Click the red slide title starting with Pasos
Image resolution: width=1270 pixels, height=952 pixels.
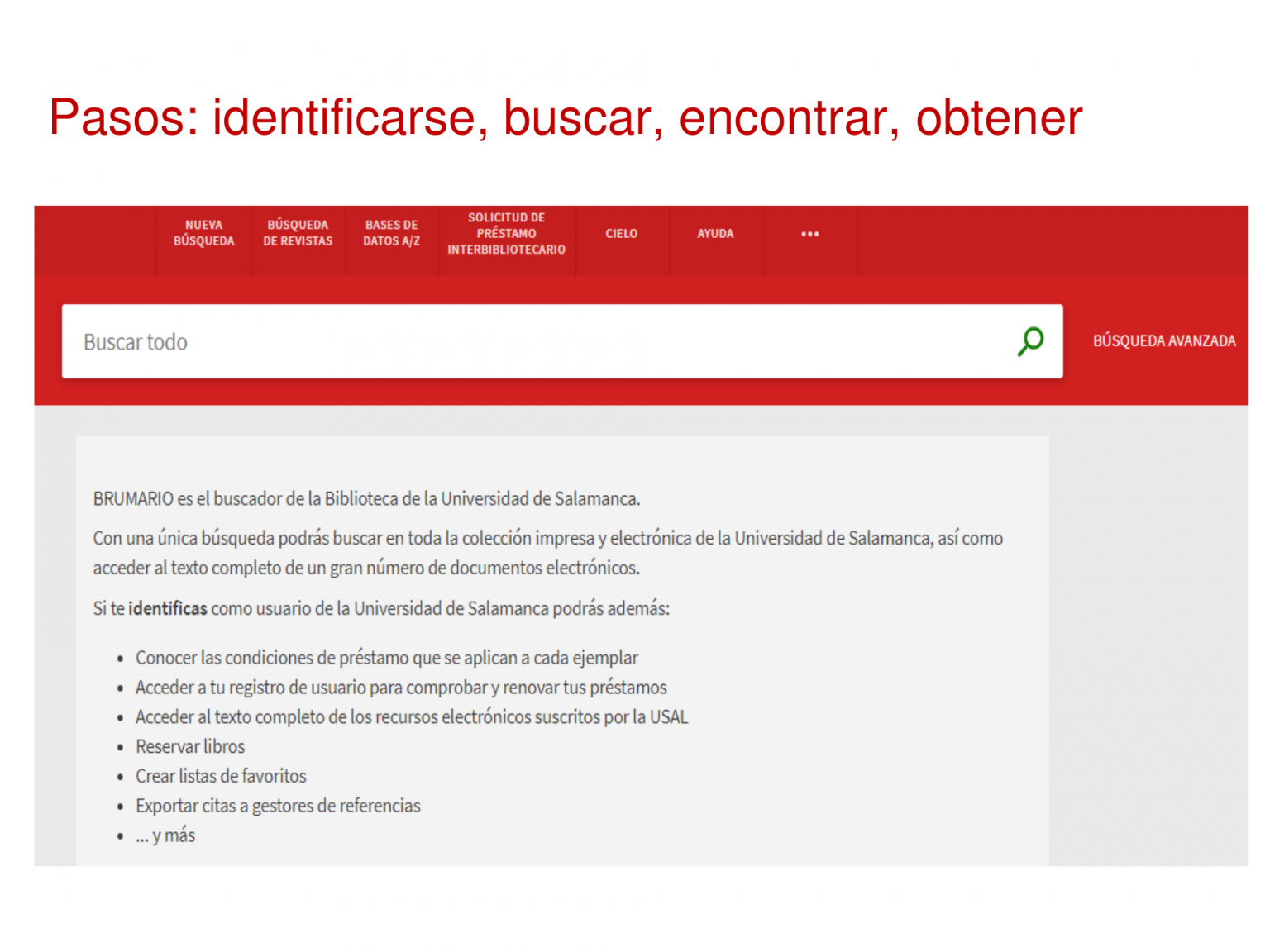pyautogui.click(x=566, y=117)
